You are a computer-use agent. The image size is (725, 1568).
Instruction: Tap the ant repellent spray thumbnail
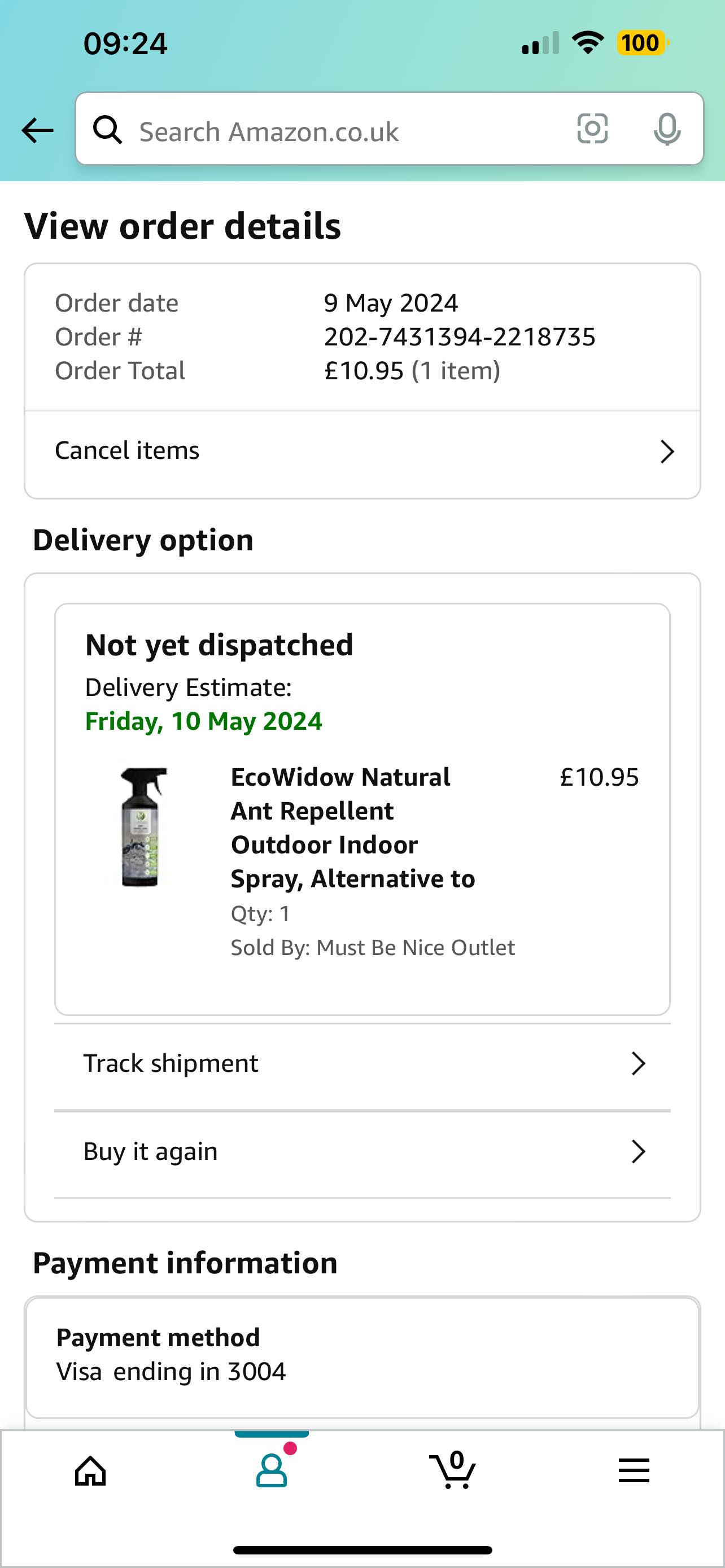click(x=143, y=826)
